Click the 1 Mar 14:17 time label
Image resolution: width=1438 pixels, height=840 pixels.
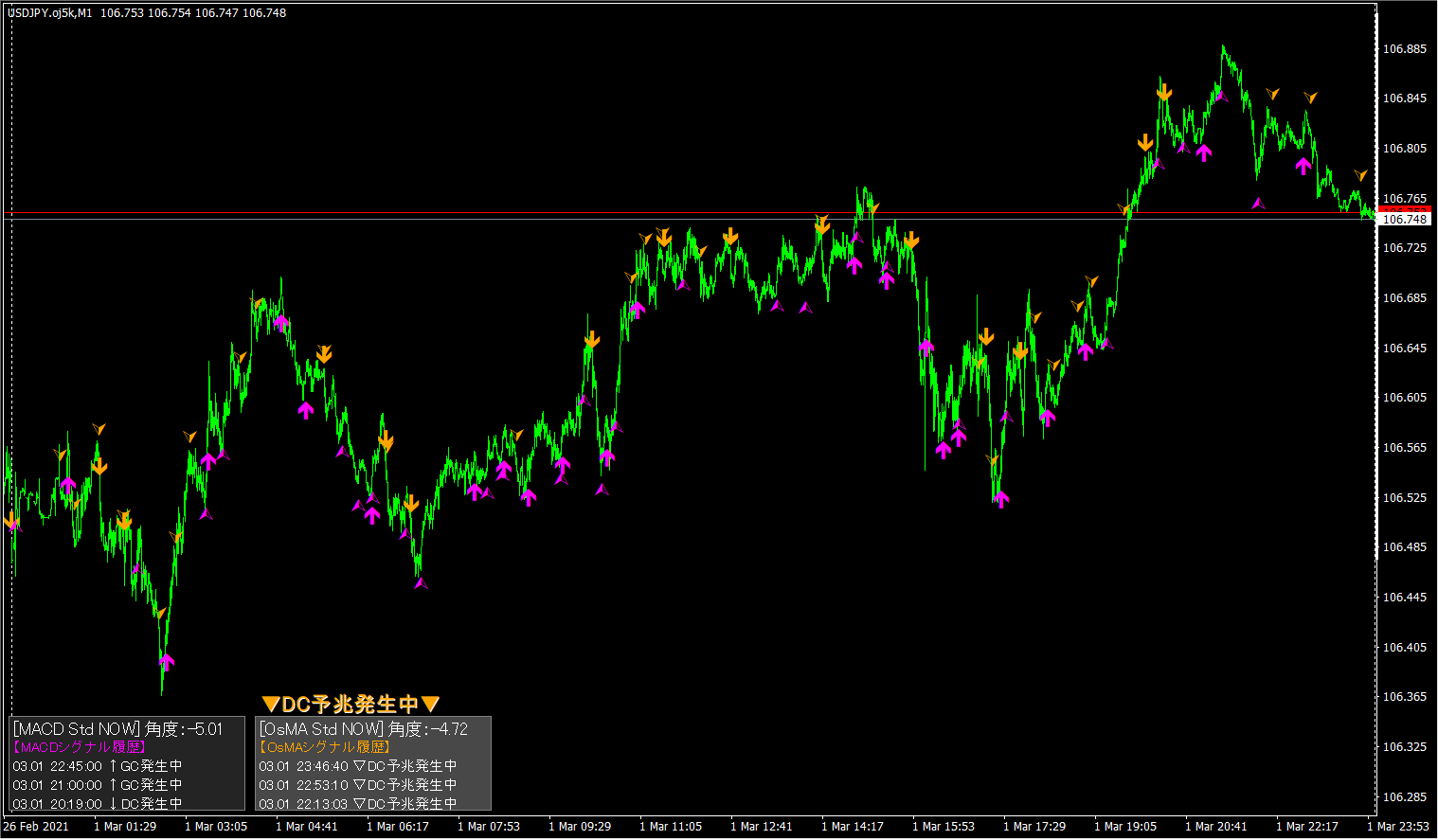[853, 827]
